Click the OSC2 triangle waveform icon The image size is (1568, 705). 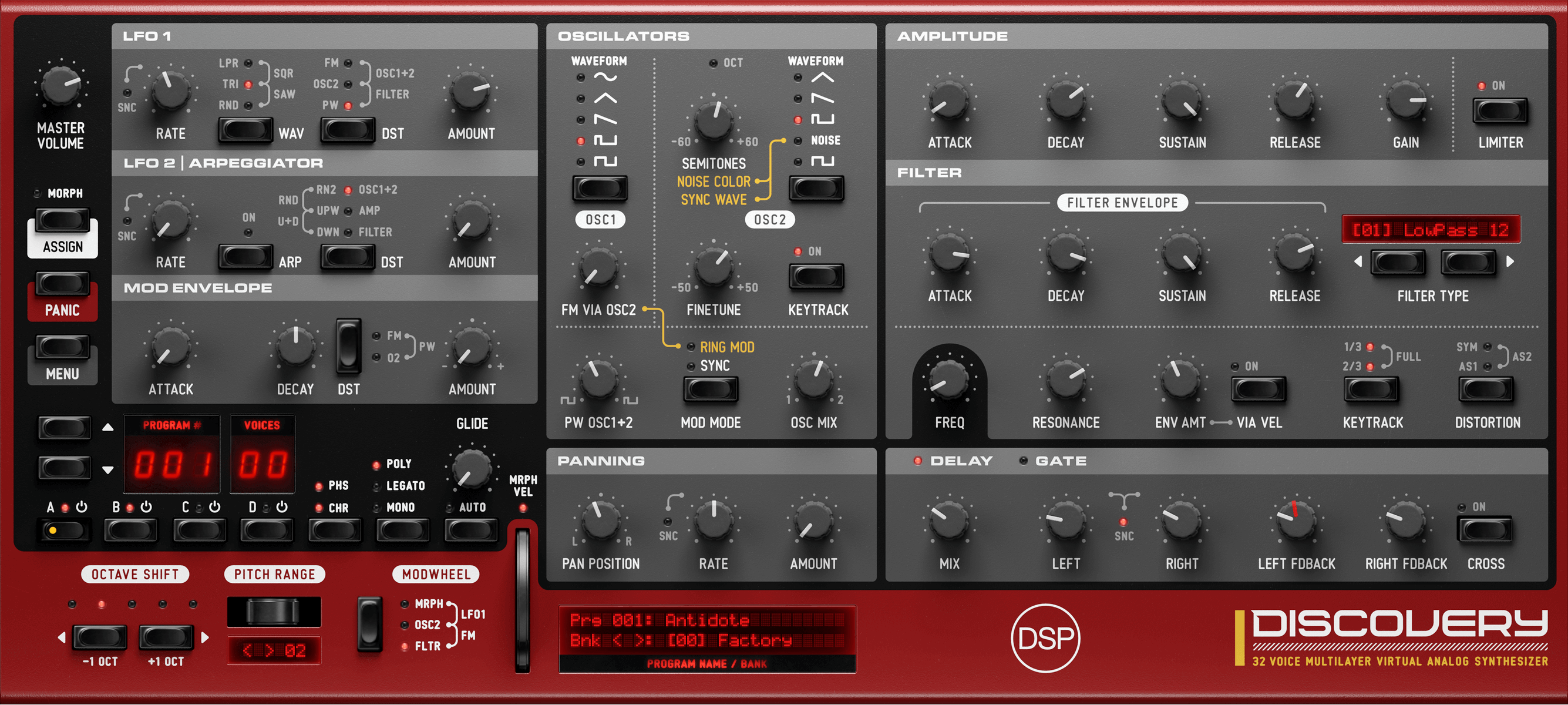tap(822, 78)
